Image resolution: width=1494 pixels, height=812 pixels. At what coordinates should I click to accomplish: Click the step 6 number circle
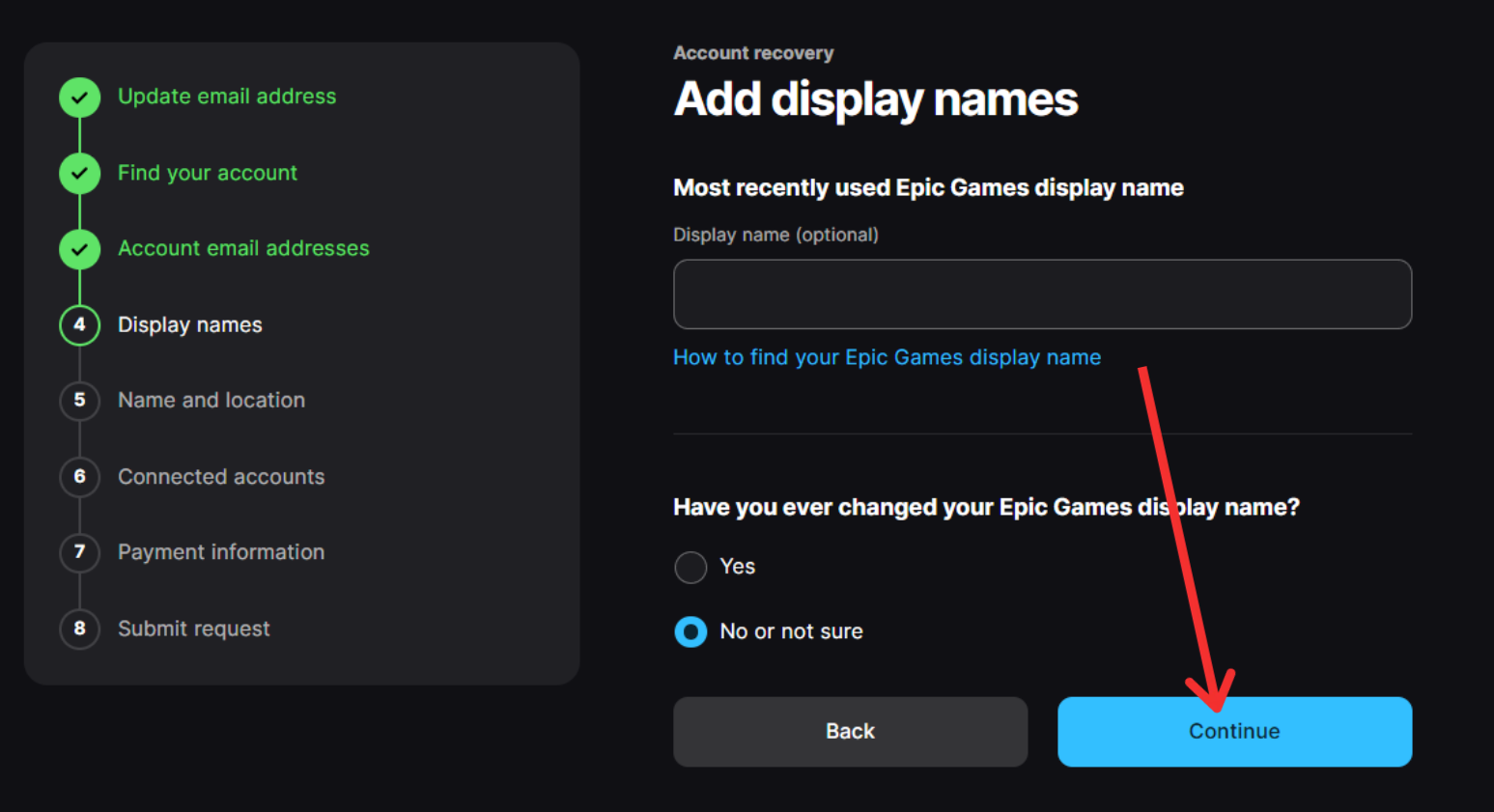pyautogui.click(x=79, y=477)
